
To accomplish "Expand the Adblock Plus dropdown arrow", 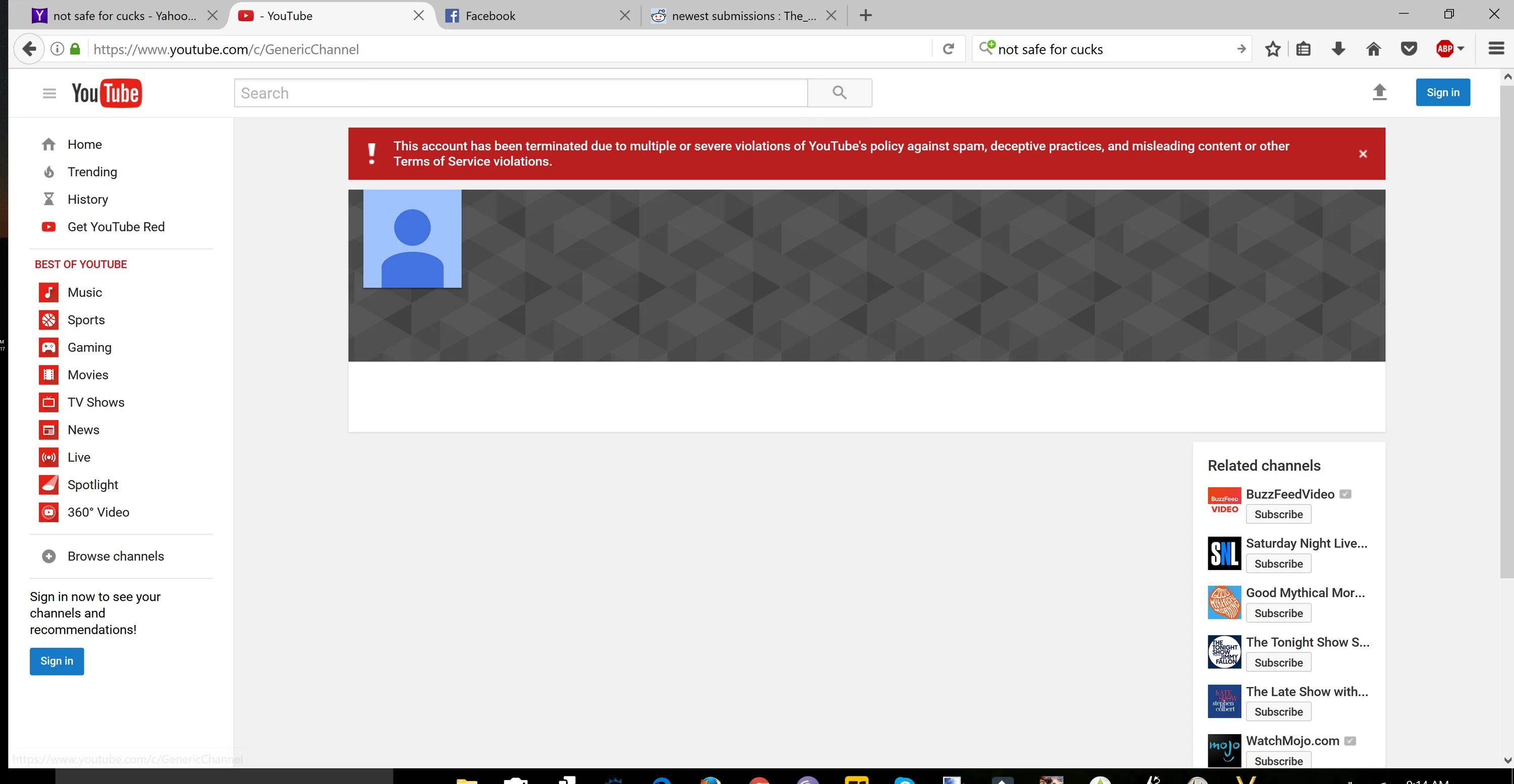I will point(1461,49).
